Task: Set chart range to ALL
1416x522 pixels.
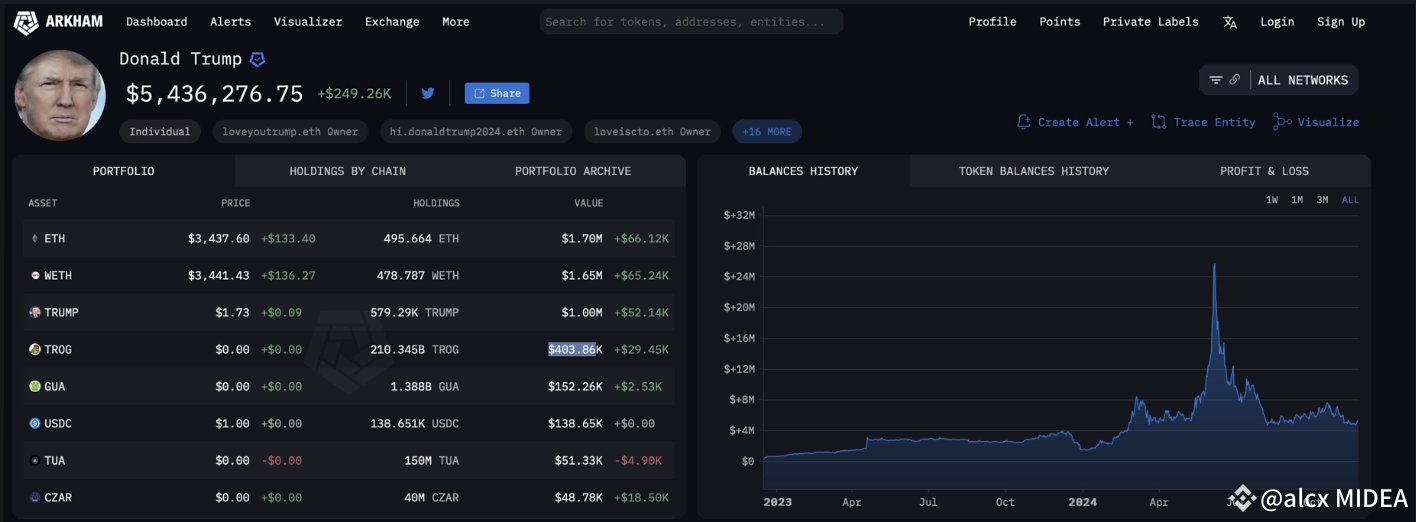Action: tap(1350, 200)
